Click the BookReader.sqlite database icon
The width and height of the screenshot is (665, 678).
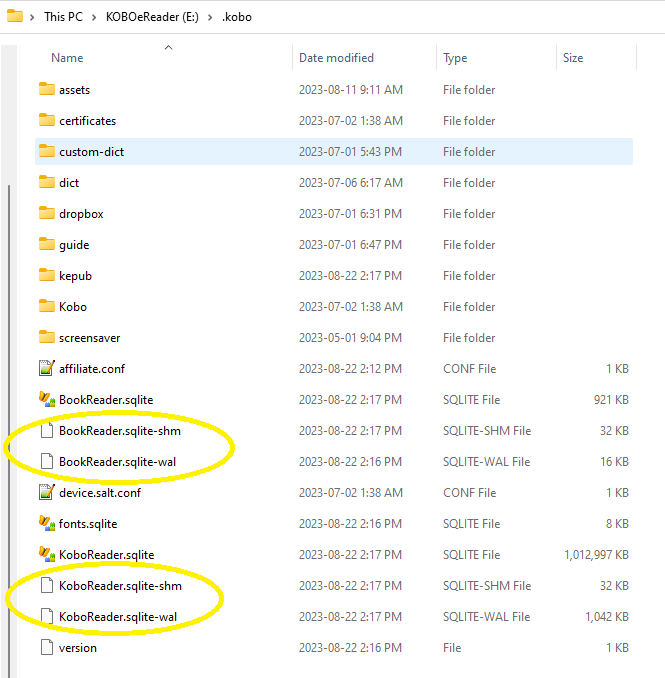(47, 399)
